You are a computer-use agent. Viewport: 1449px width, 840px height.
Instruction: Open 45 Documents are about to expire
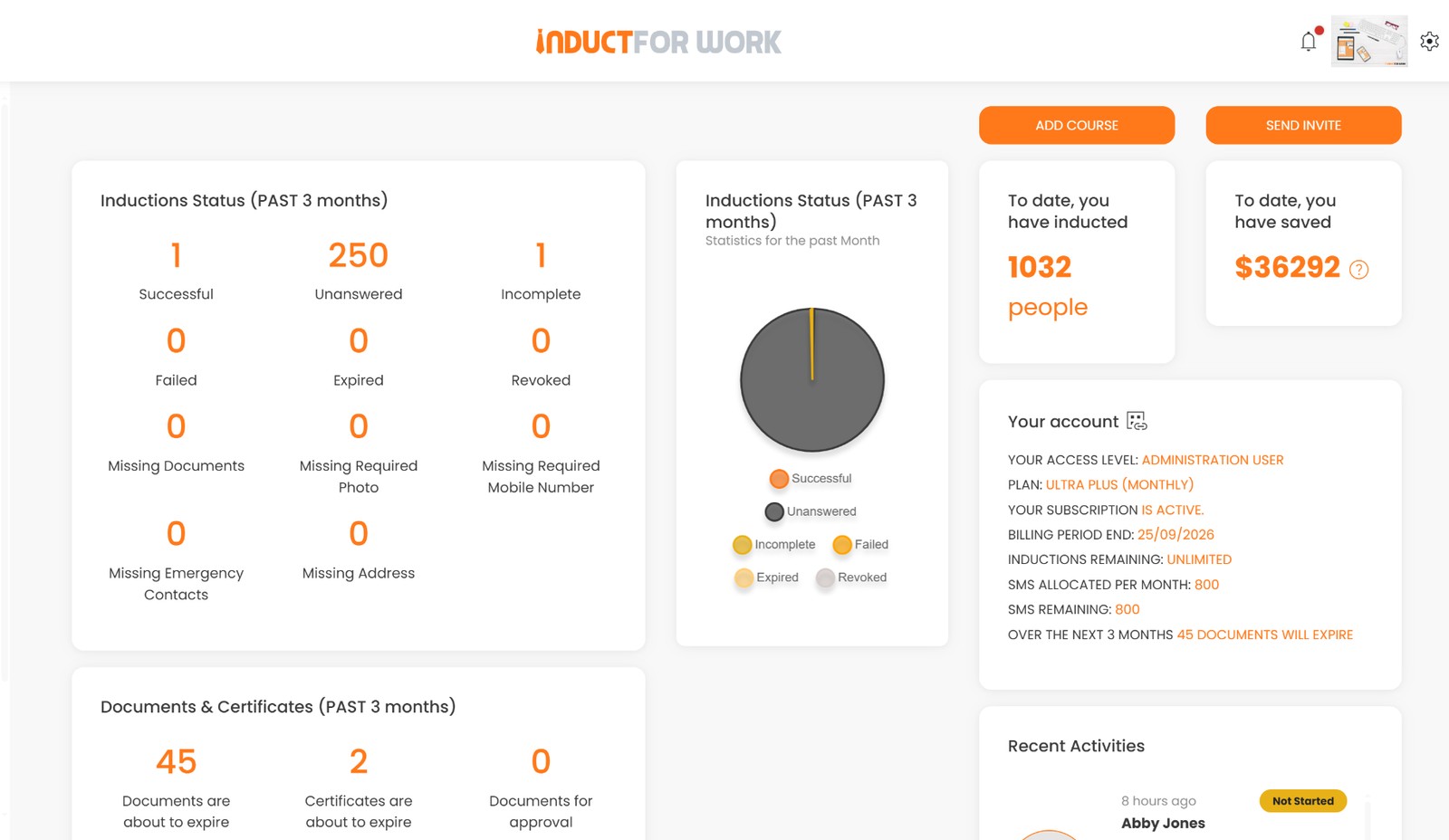click(x=177, y=762)
